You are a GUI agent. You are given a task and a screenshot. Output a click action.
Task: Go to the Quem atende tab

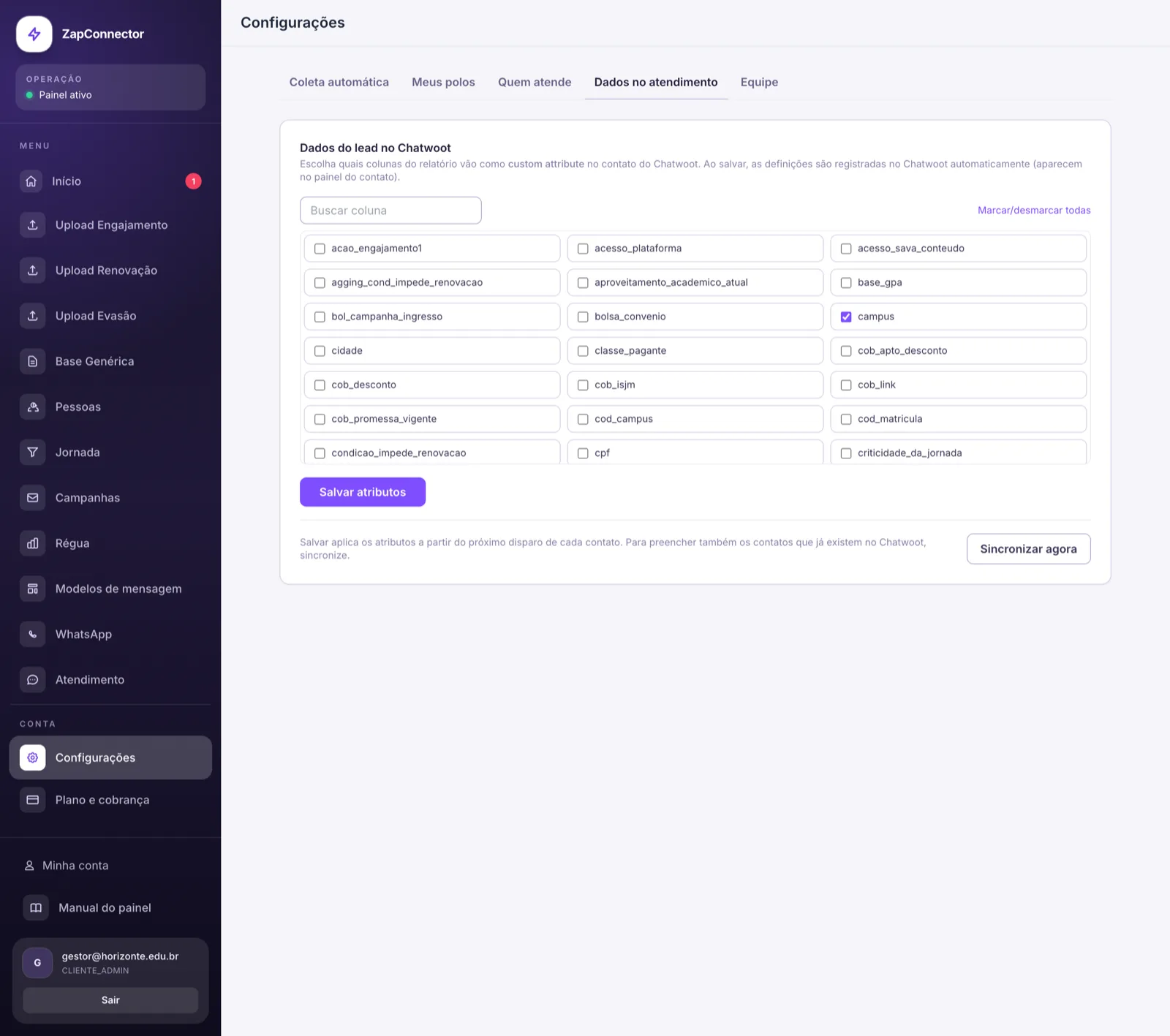click(535, 82)
